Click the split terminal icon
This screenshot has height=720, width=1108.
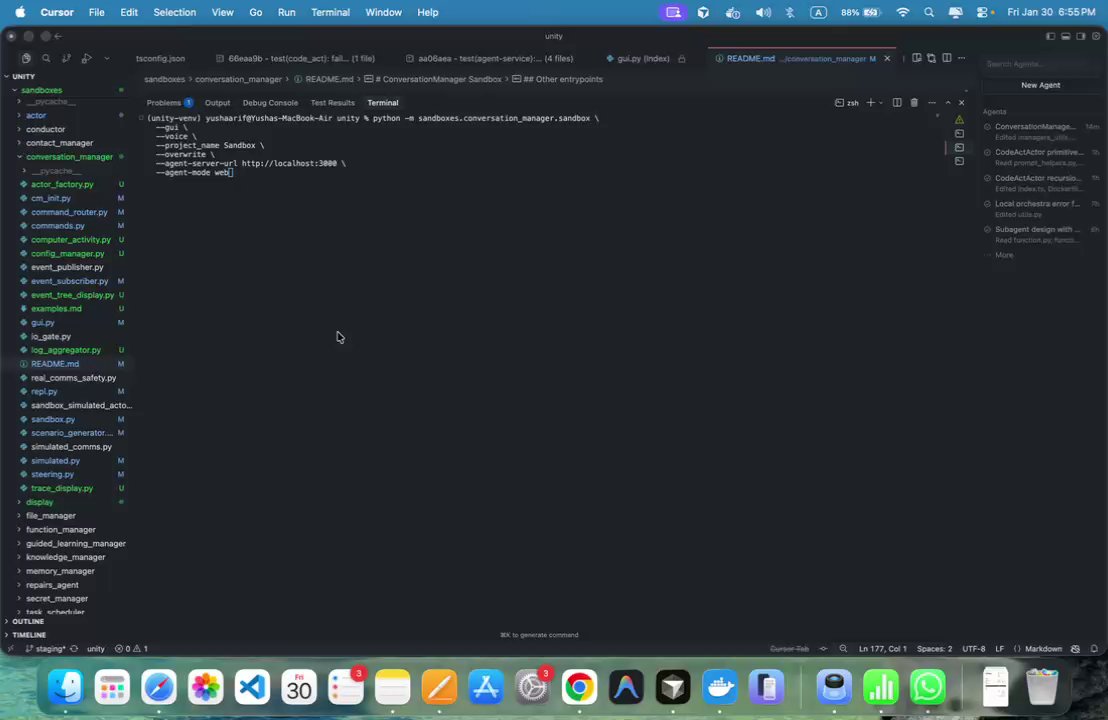(897, 102)
